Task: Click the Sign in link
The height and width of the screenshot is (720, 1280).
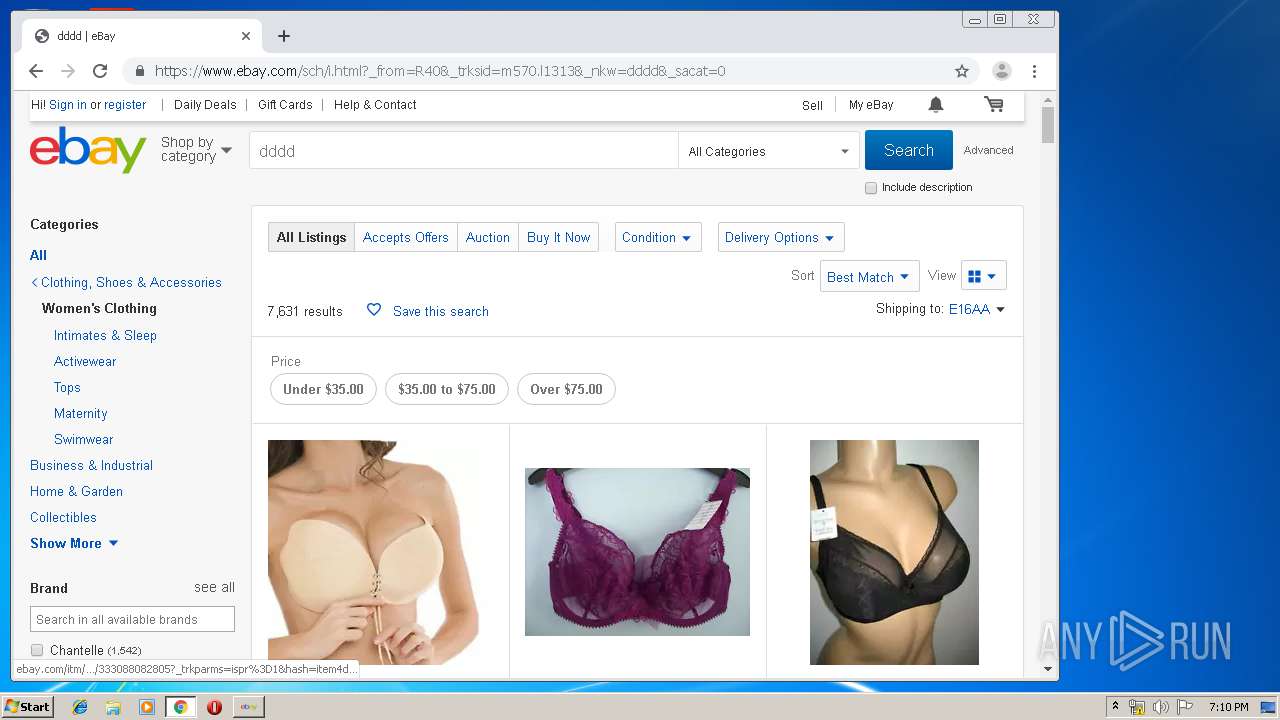Action: (x=68, y=104)
